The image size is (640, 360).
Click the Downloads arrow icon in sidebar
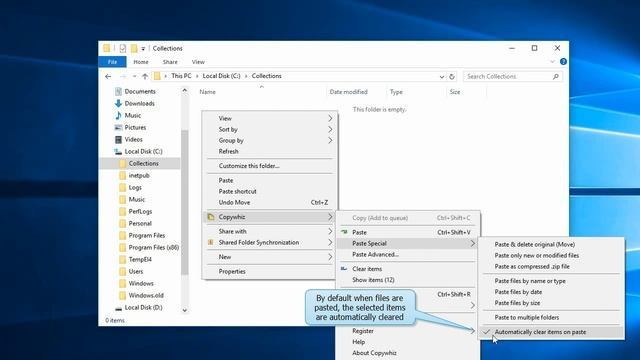118,103
